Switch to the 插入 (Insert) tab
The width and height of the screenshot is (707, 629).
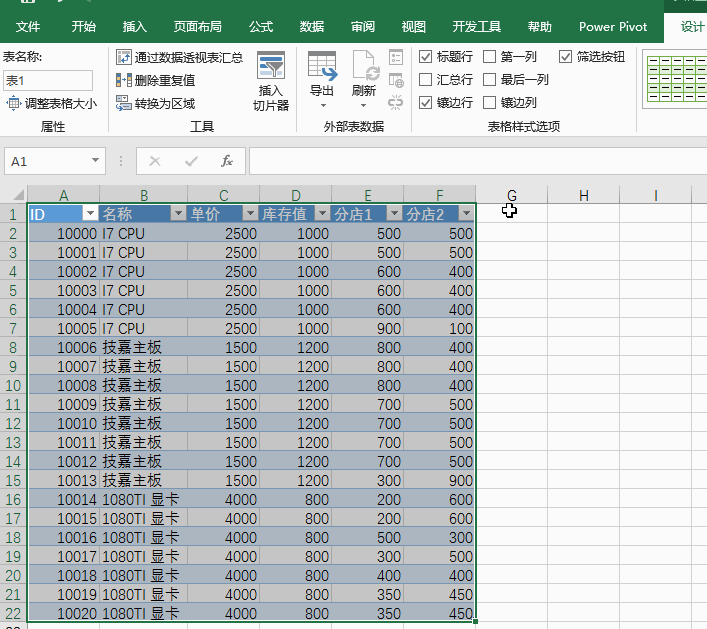coord(134,27)
